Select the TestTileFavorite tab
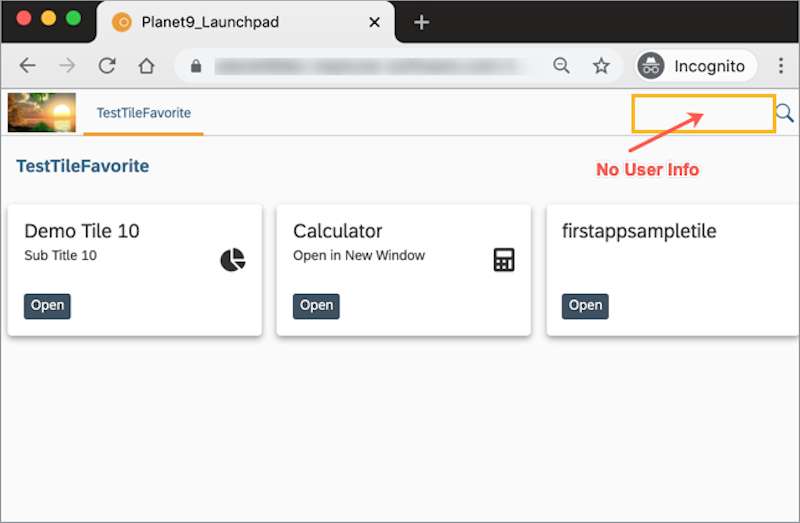800x523 pixels. coord(143,113)
